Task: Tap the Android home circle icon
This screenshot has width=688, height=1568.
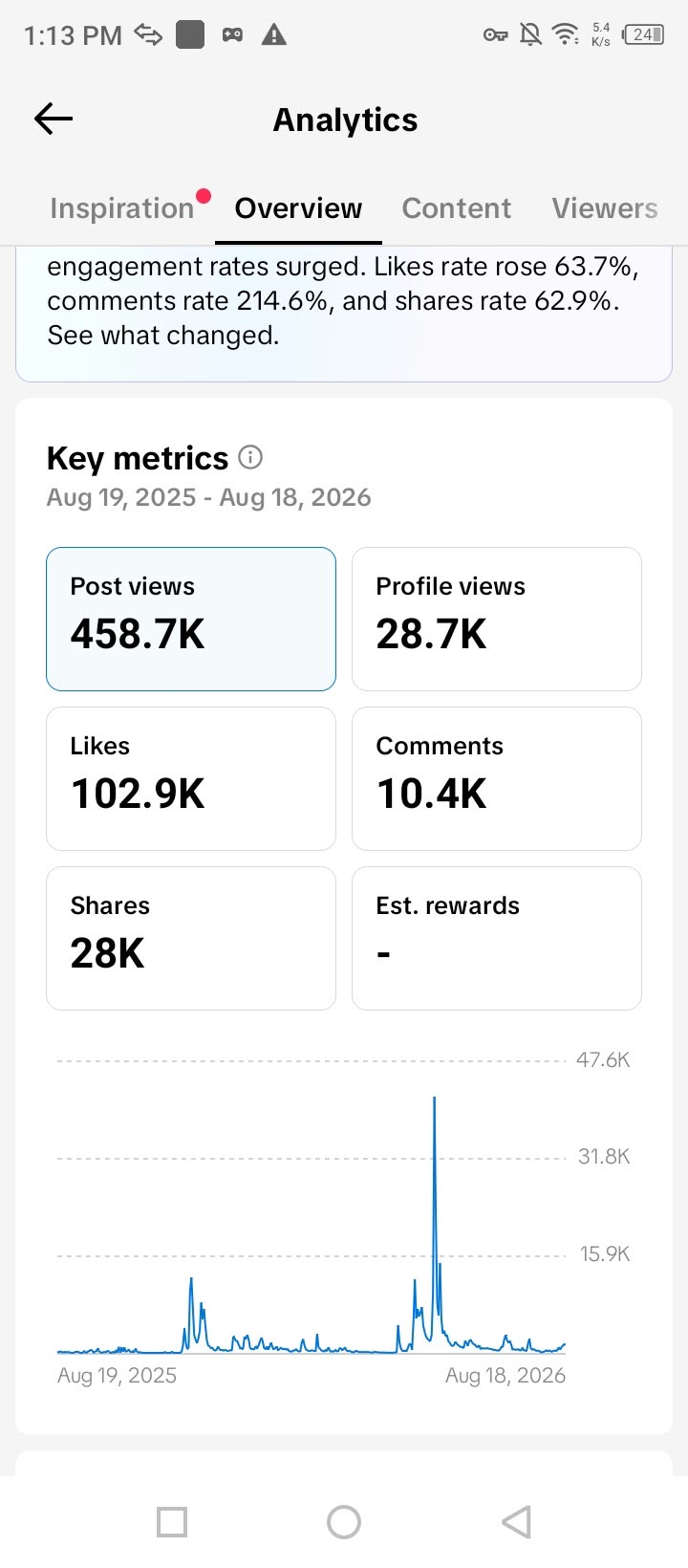Action: [x=344, y=1521]
